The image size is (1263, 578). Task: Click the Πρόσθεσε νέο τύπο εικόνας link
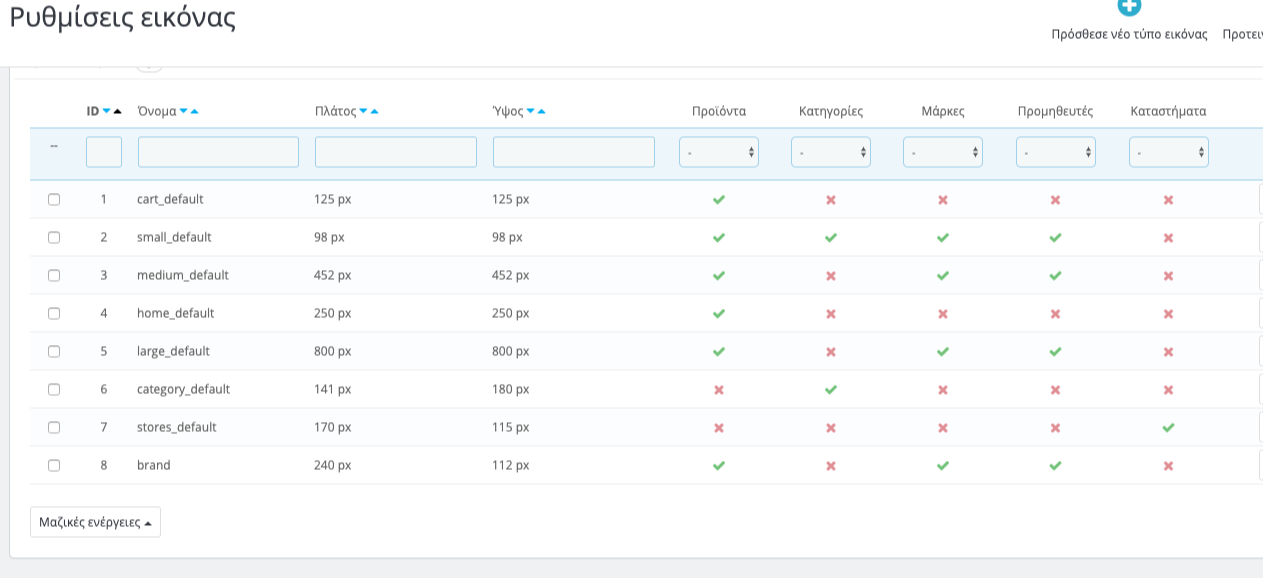[x=1129, y=34]
